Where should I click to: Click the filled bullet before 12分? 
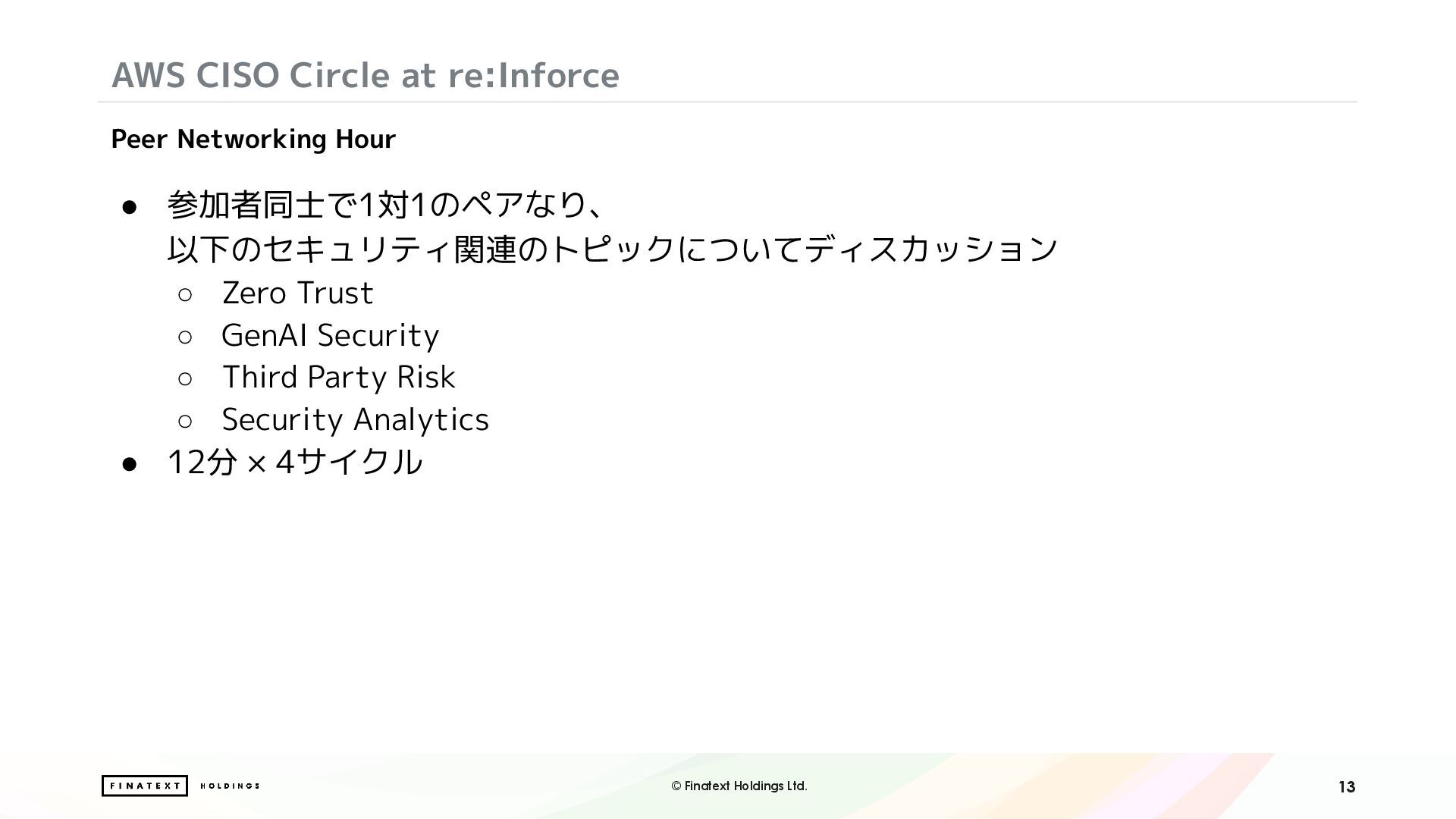[129, 463]
